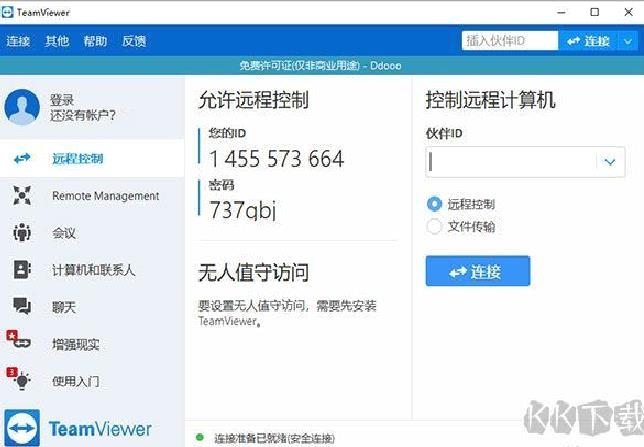The width and height of the screenshot is (644, 447).
Task: Click the 控制远程计算机 heading
Action: pos(491,100)
